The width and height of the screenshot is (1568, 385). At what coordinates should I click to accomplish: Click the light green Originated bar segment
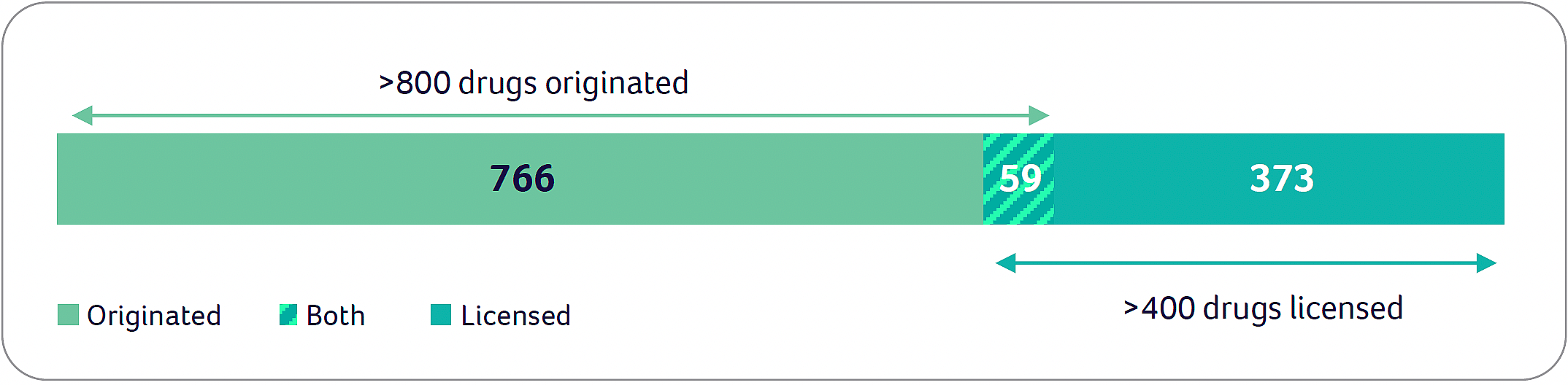tap(292, 179)
